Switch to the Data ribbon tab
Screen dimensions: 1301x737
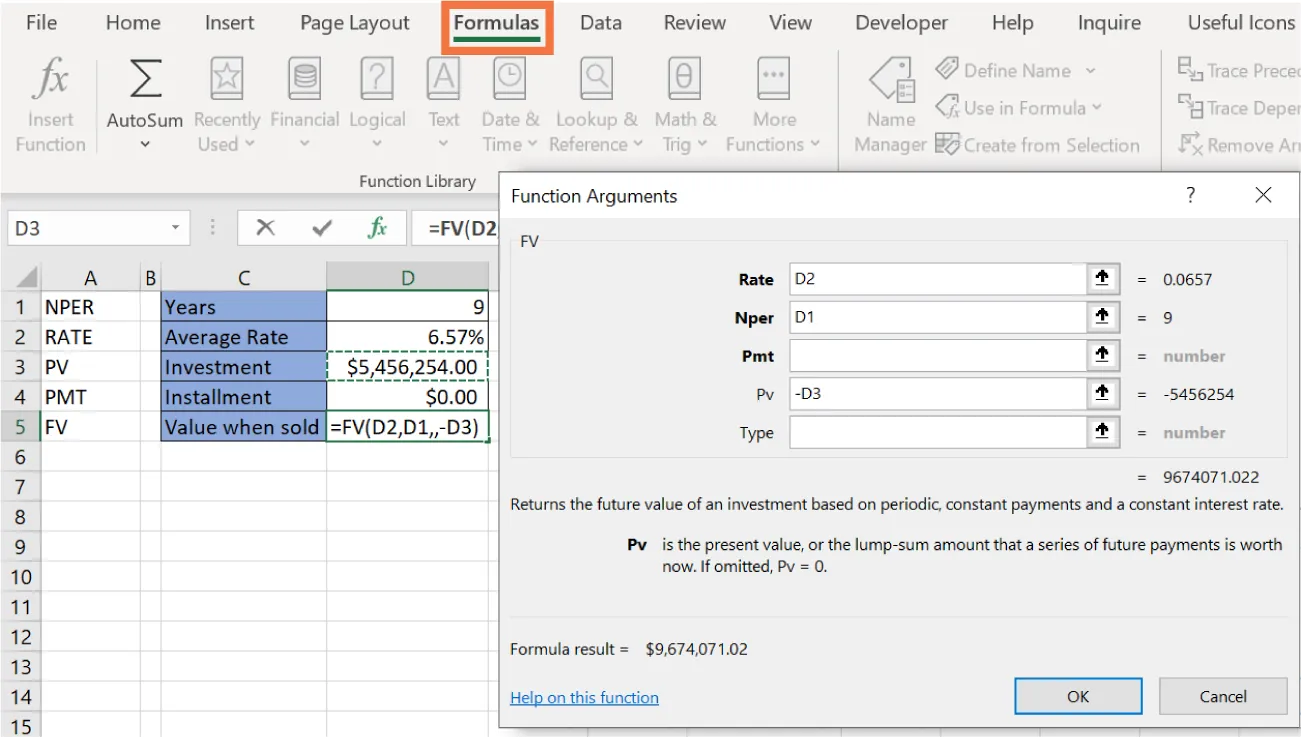600,22
